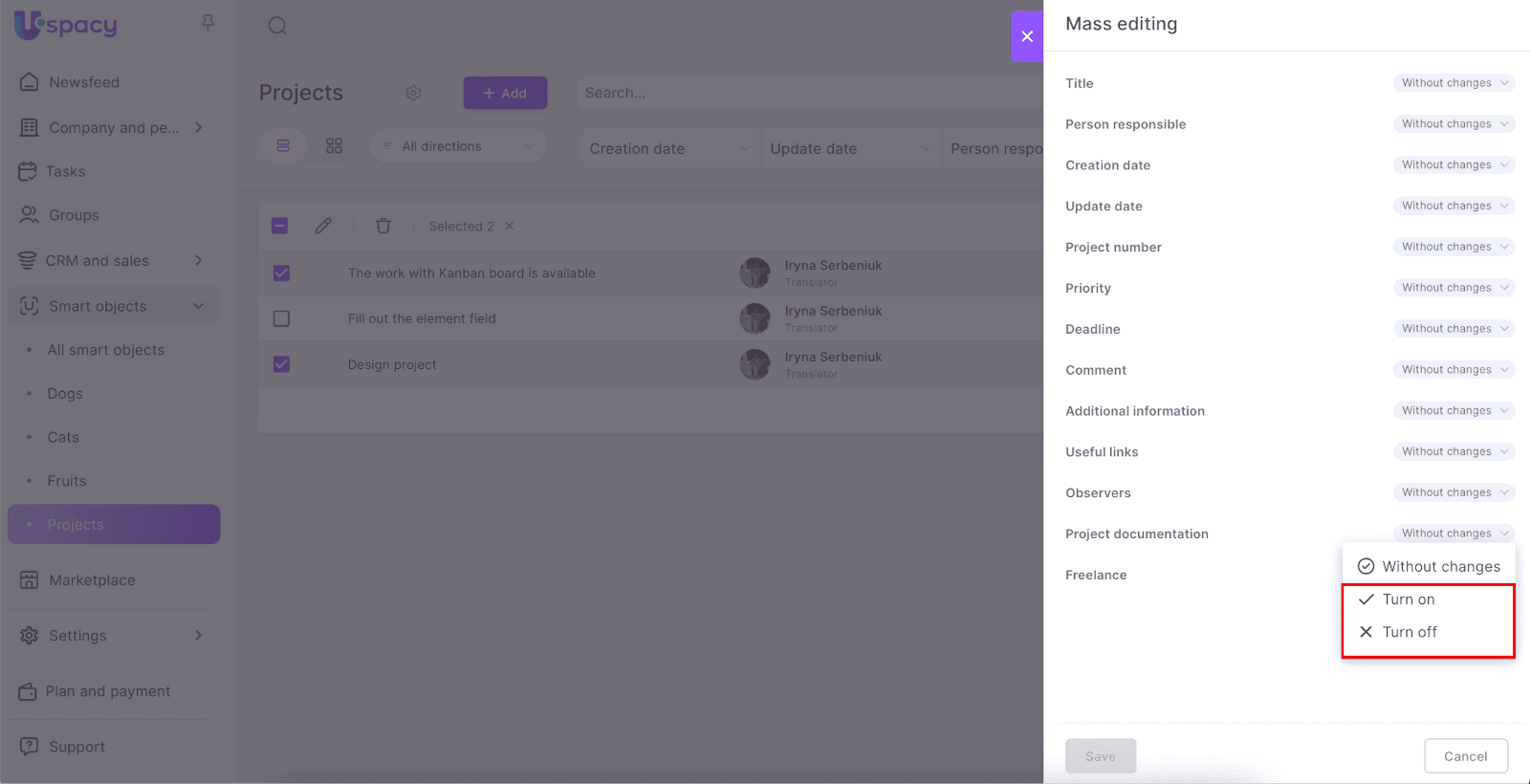Select Turn off option
This screenshot has width=1530, height=784.
(1410, 632)
